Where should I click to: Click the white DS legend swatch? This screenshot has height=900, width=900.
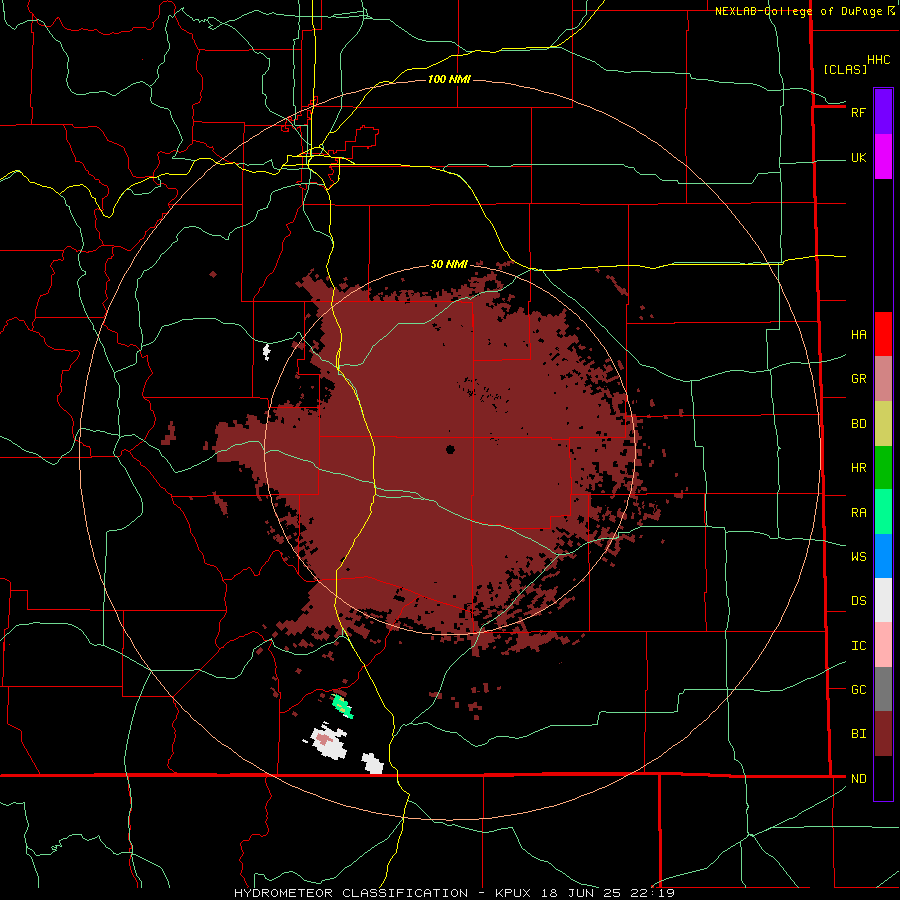(883, 600)
